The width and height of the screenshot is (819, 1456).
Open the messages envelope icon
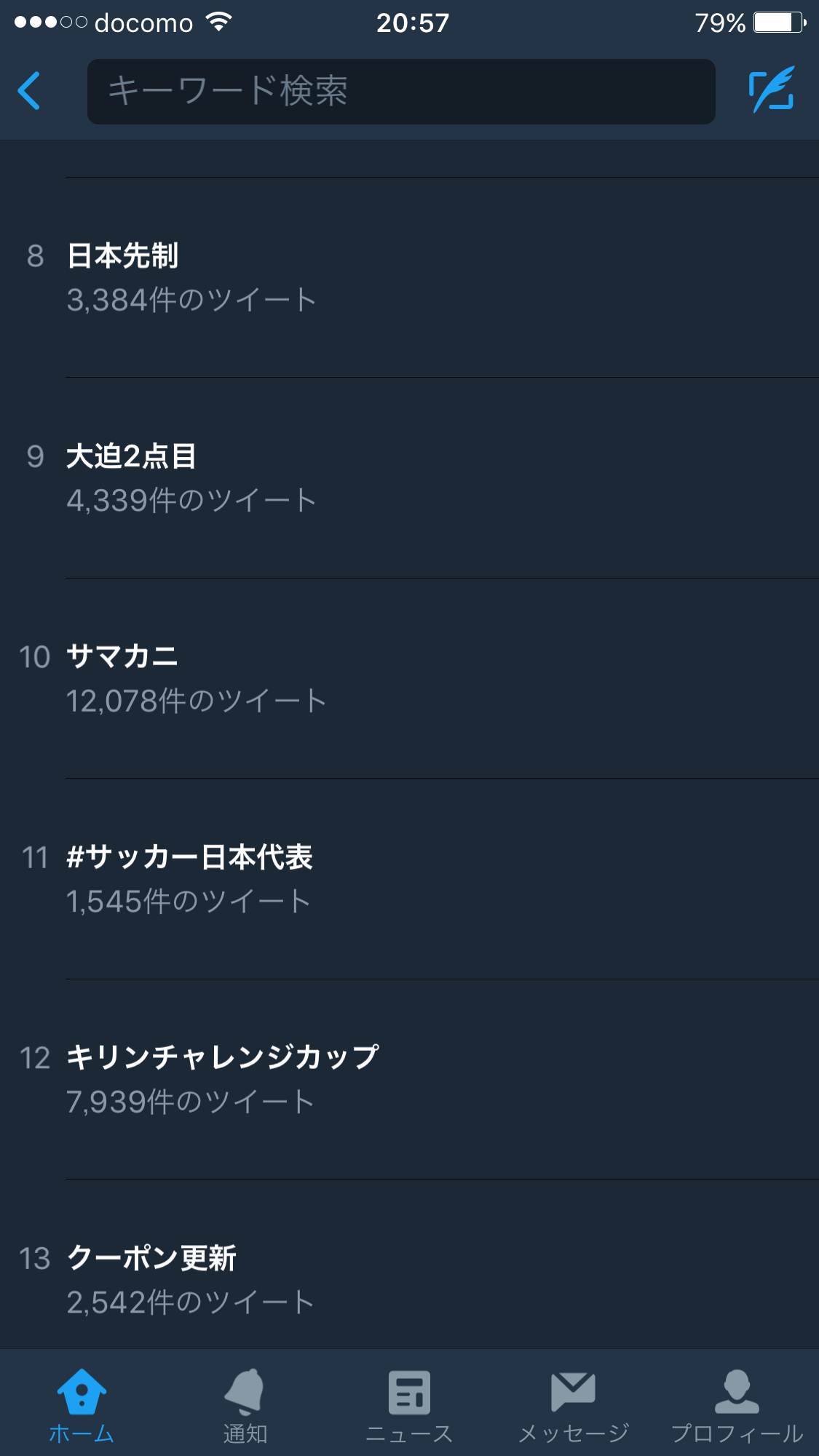[x=573, y=1391]
